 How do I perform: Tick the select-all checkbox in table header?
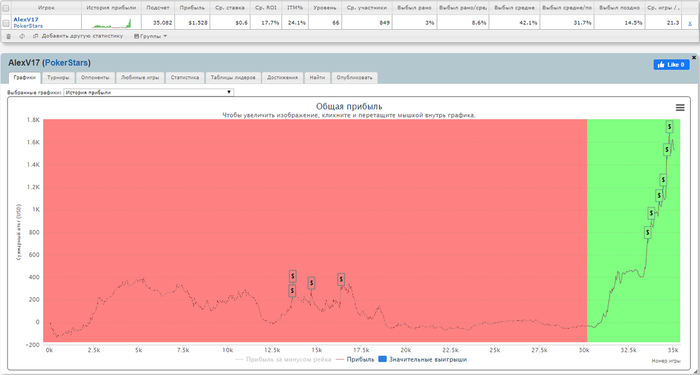click(x=6, y=8)
